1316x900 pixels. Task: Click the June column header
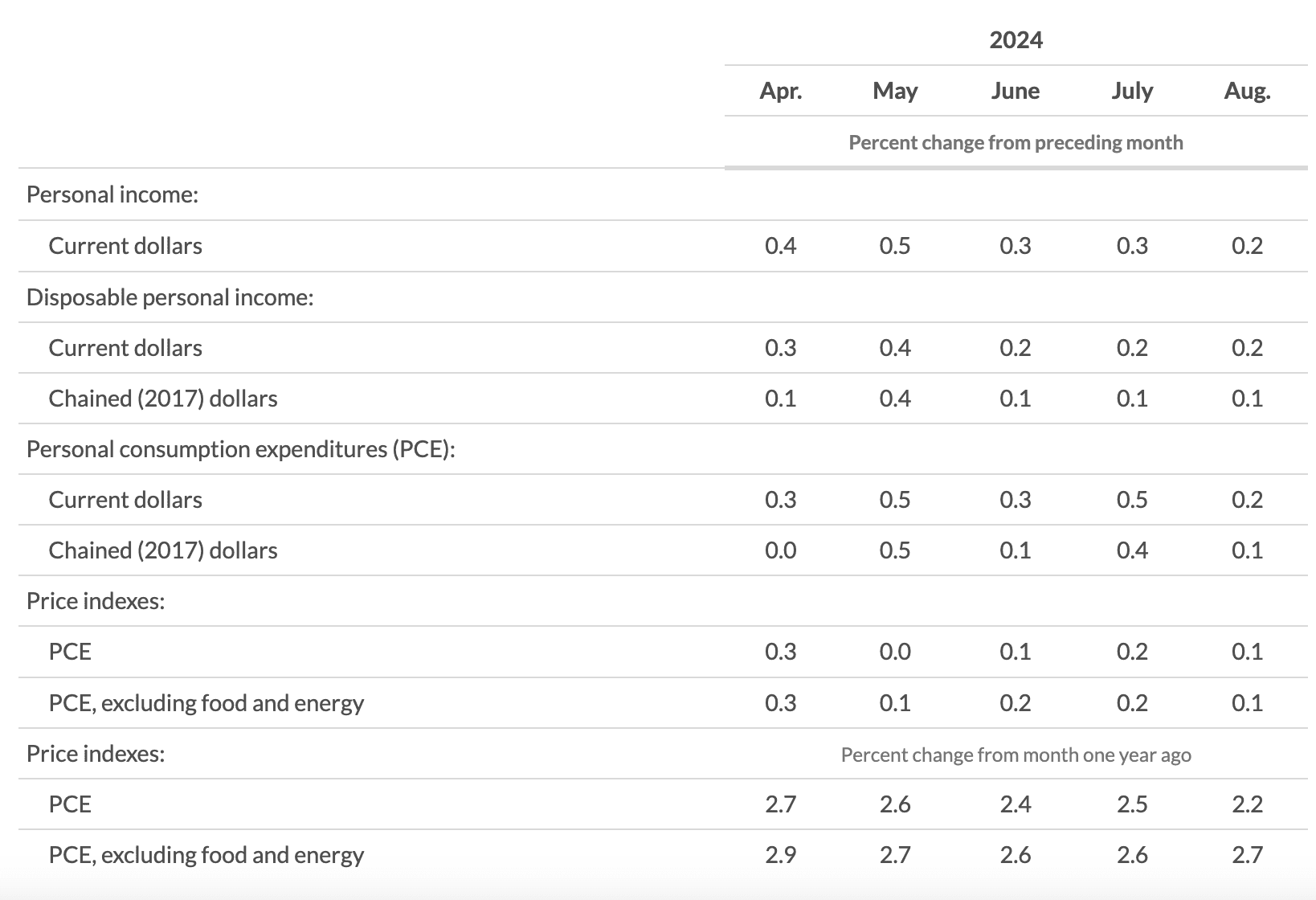click(x=1015, y=91)
